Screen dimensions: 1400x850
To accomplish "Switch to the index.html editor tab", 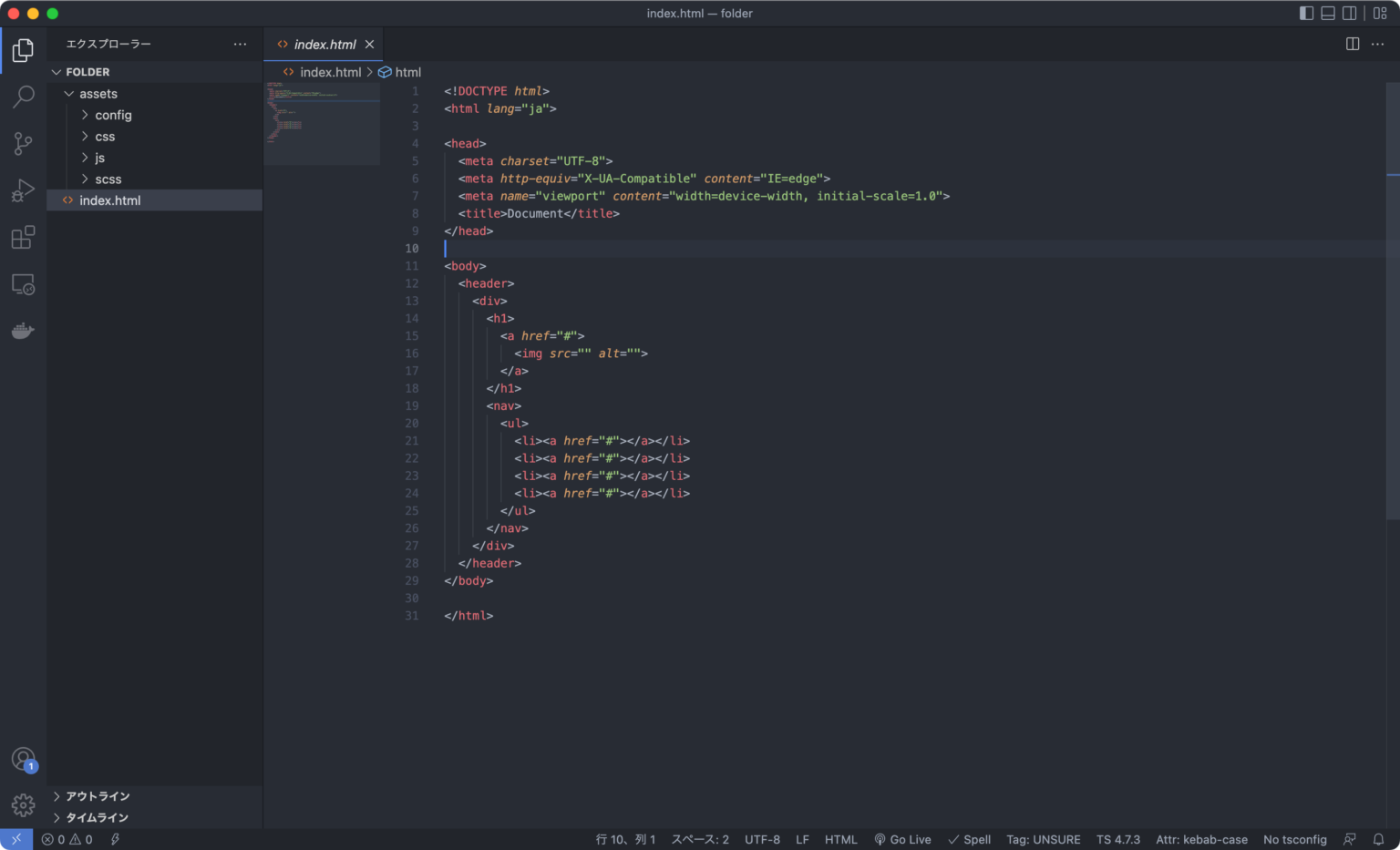I will pyautogui.click(x=324, y=43).
